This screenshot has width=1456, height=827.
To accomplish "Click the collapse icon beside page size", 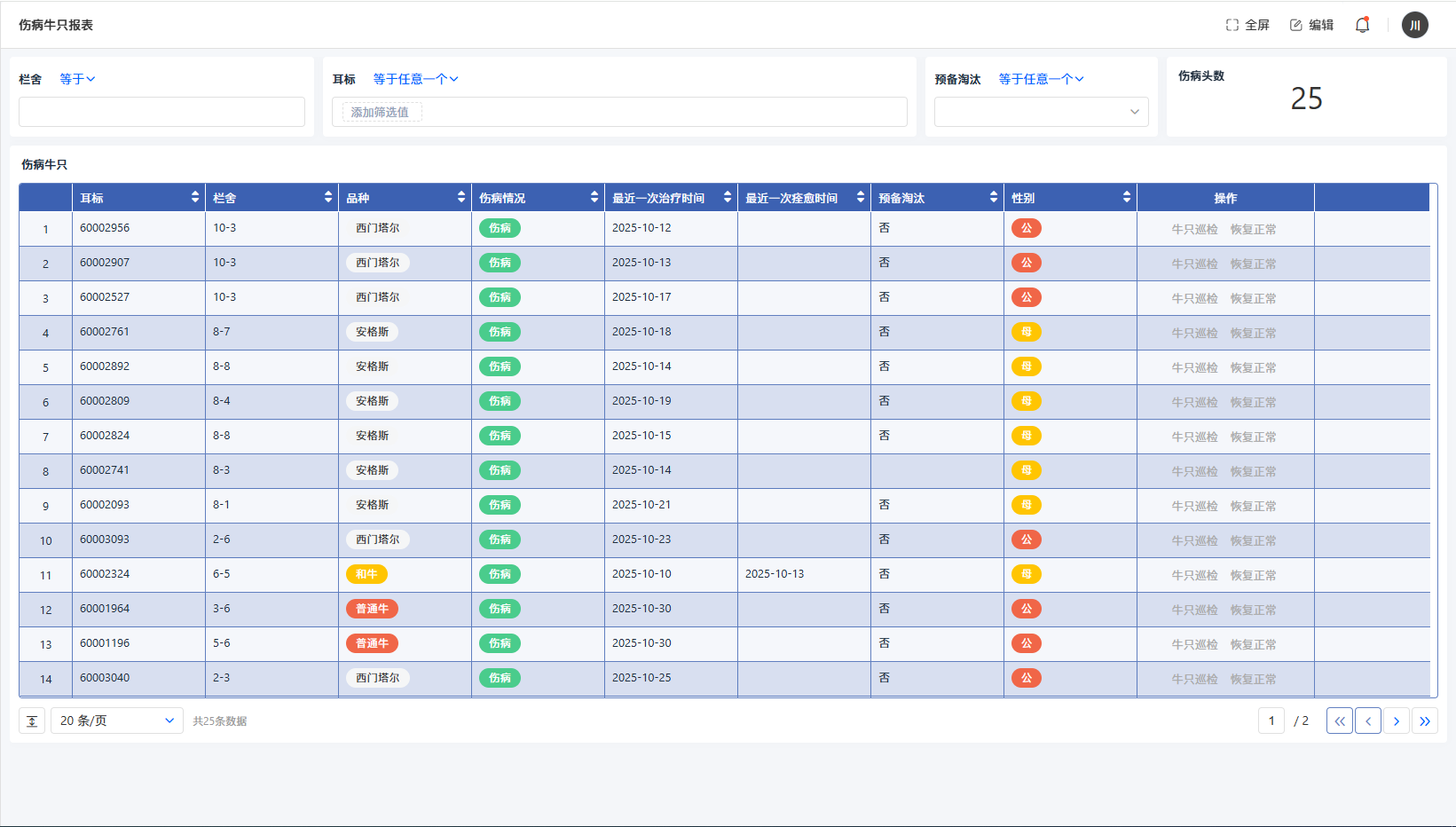I will (32, 721).
